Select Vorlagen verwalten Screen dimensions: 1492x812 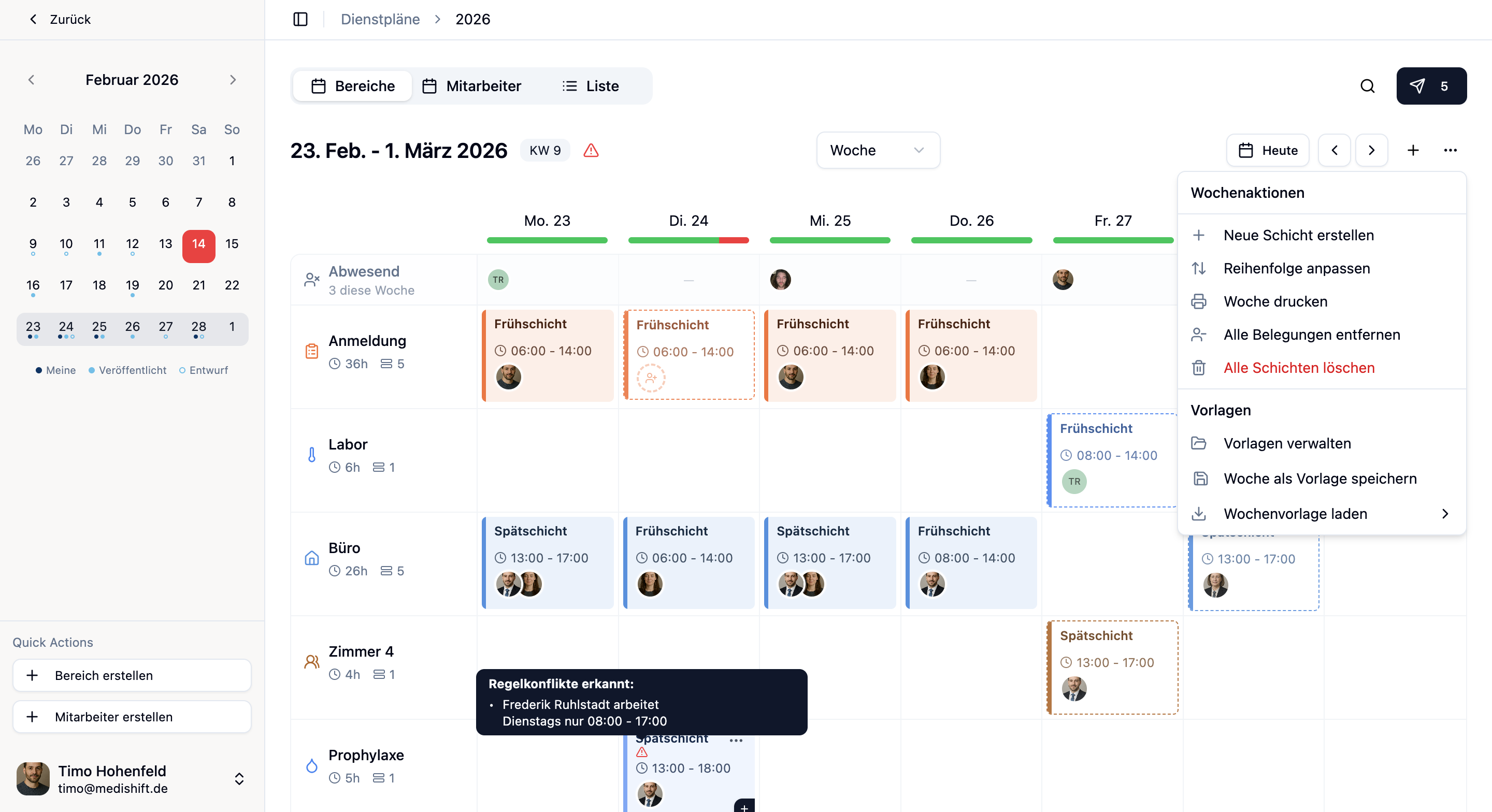pos(1322,443)
